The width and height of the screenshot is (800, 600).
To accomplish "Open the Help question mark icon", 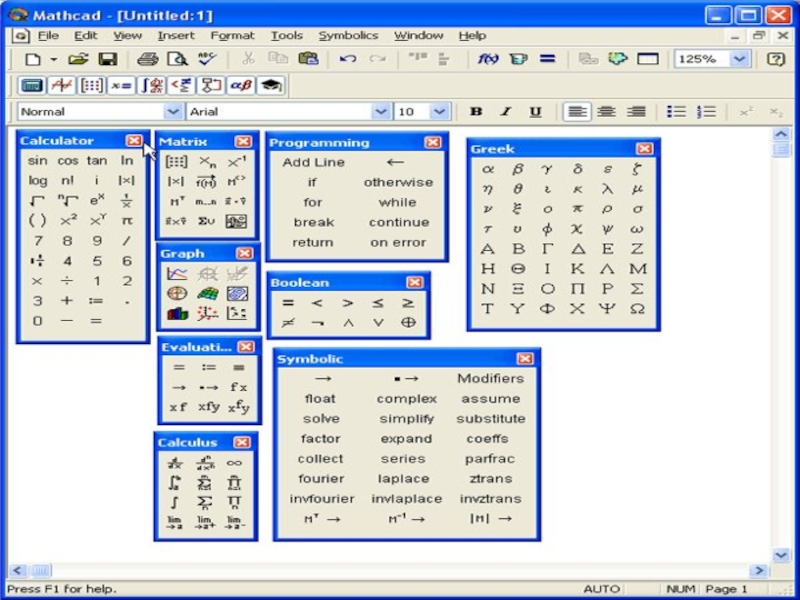I will click(x=776, y=59).
